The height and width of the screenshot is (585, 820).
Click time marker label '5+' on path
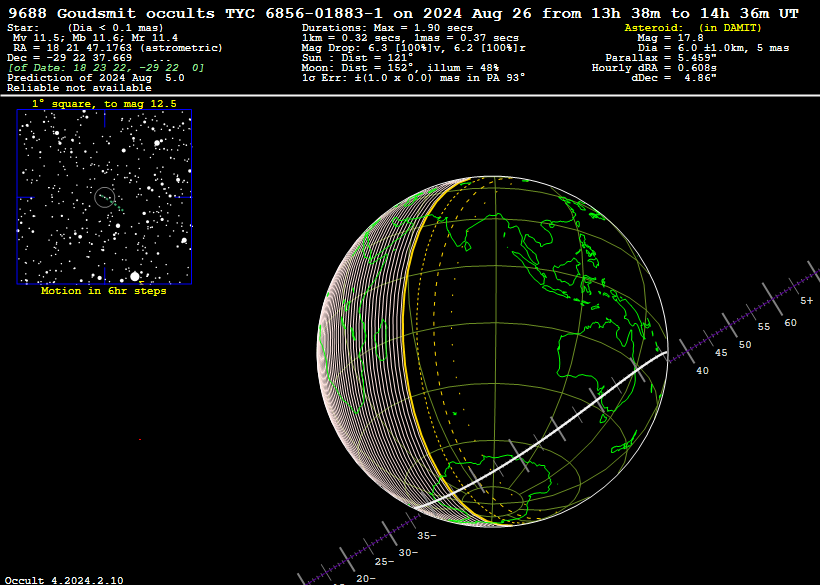807,301
